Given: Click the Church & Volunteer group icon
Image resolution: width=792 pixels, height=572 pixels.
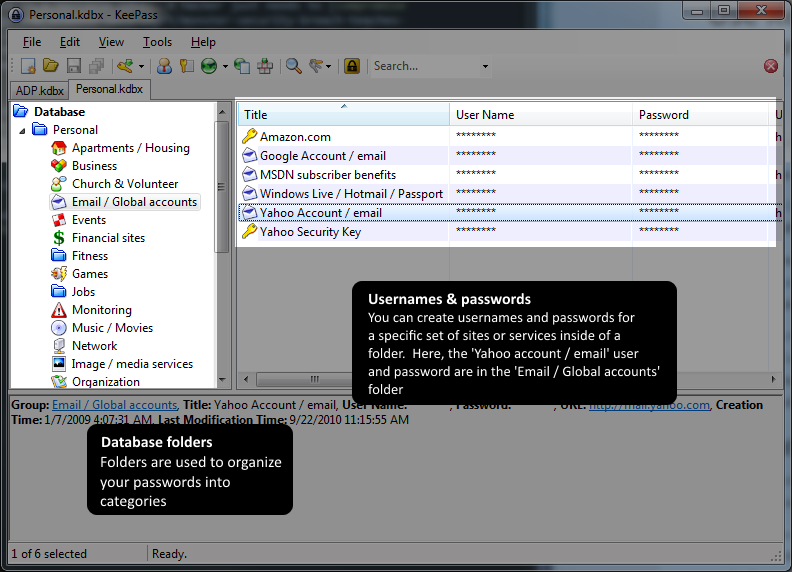Looking at the screenshot, I should (x=59, y=184).
